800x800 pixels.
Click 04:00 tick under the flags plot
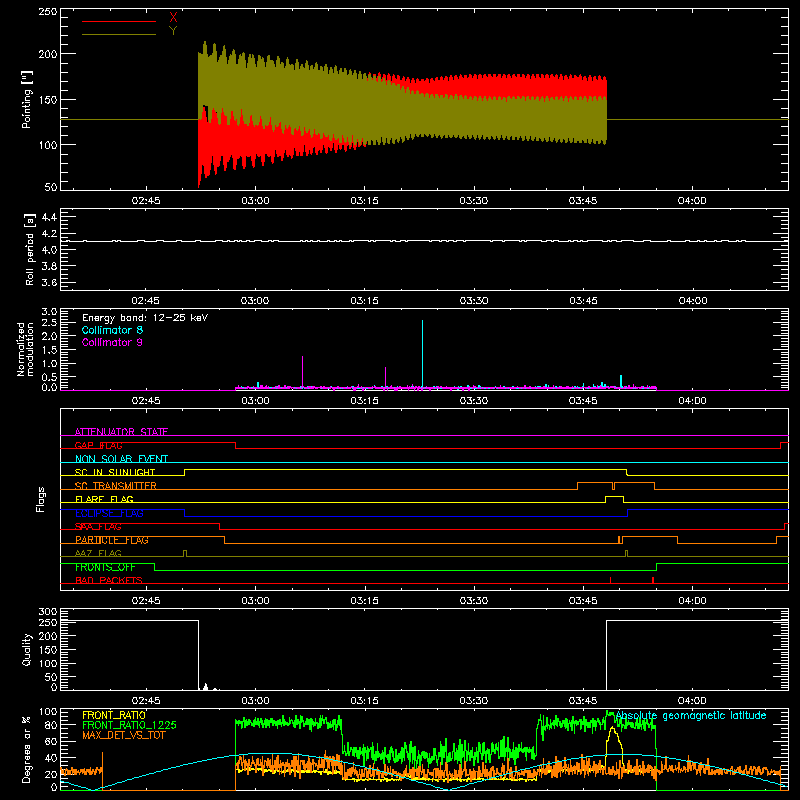coord(692,601)
